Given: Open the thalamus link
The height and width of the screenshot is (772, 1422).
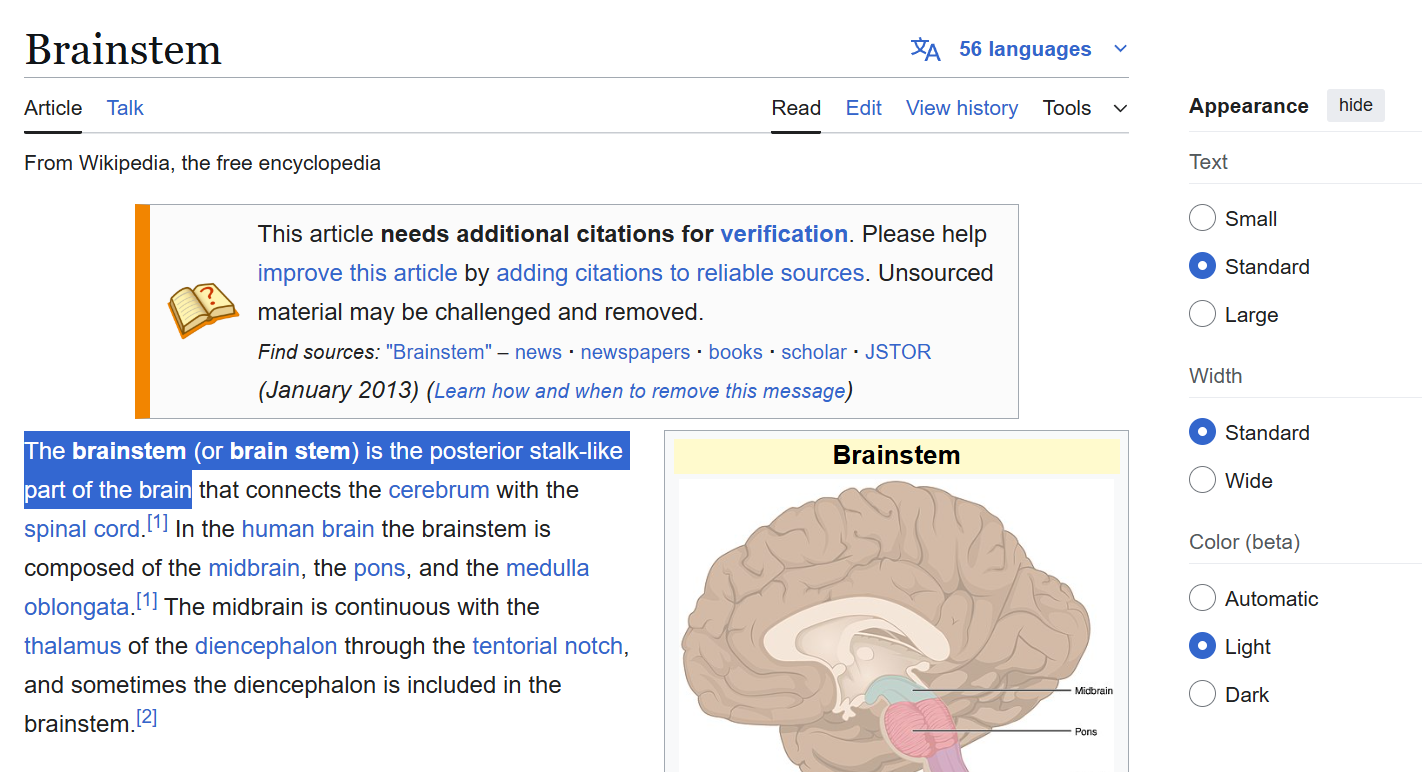Looking at the screenshot, I should point(72,646).
